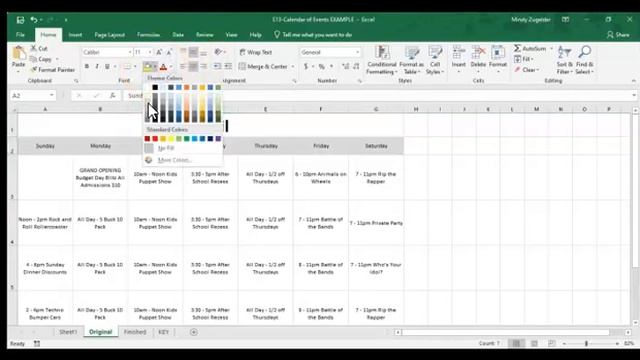Image resolution: width=640 pixels, height=360 pixels.
Task: Toggle Wrap Text
Action: (x=256, y=52)
